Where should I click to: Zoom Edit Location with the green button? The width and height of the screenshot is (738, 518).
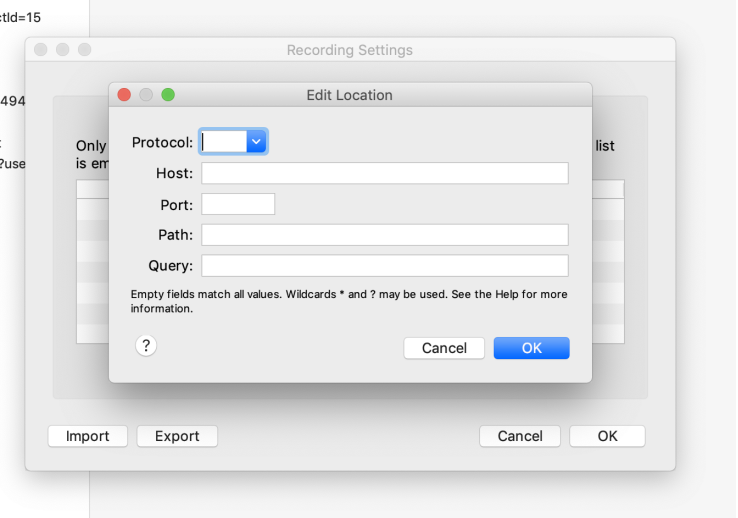pyautogui.click(x=168, y=95)
